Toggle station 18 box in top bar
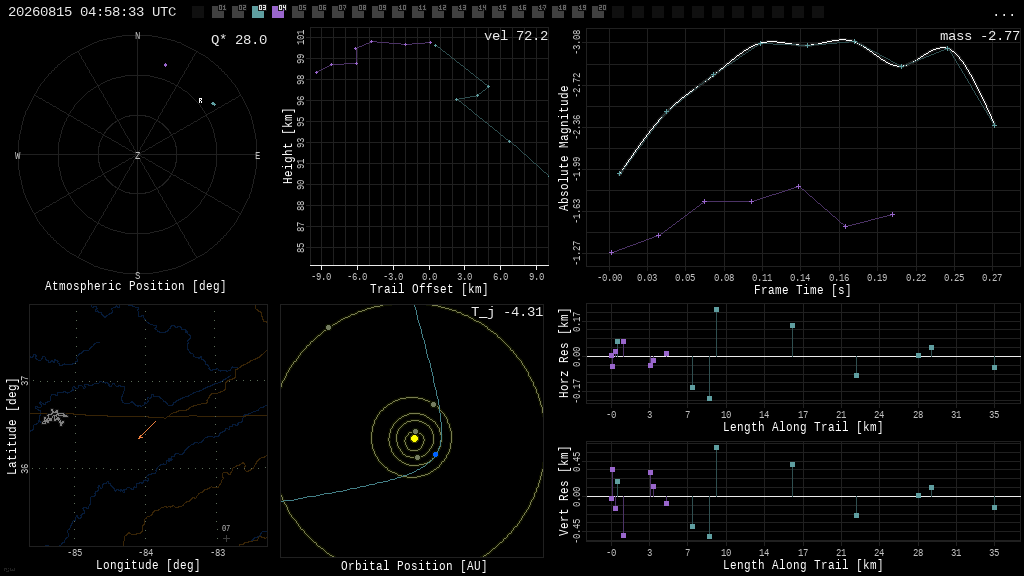The image size is (1024, 576). [x=558, y=12]
